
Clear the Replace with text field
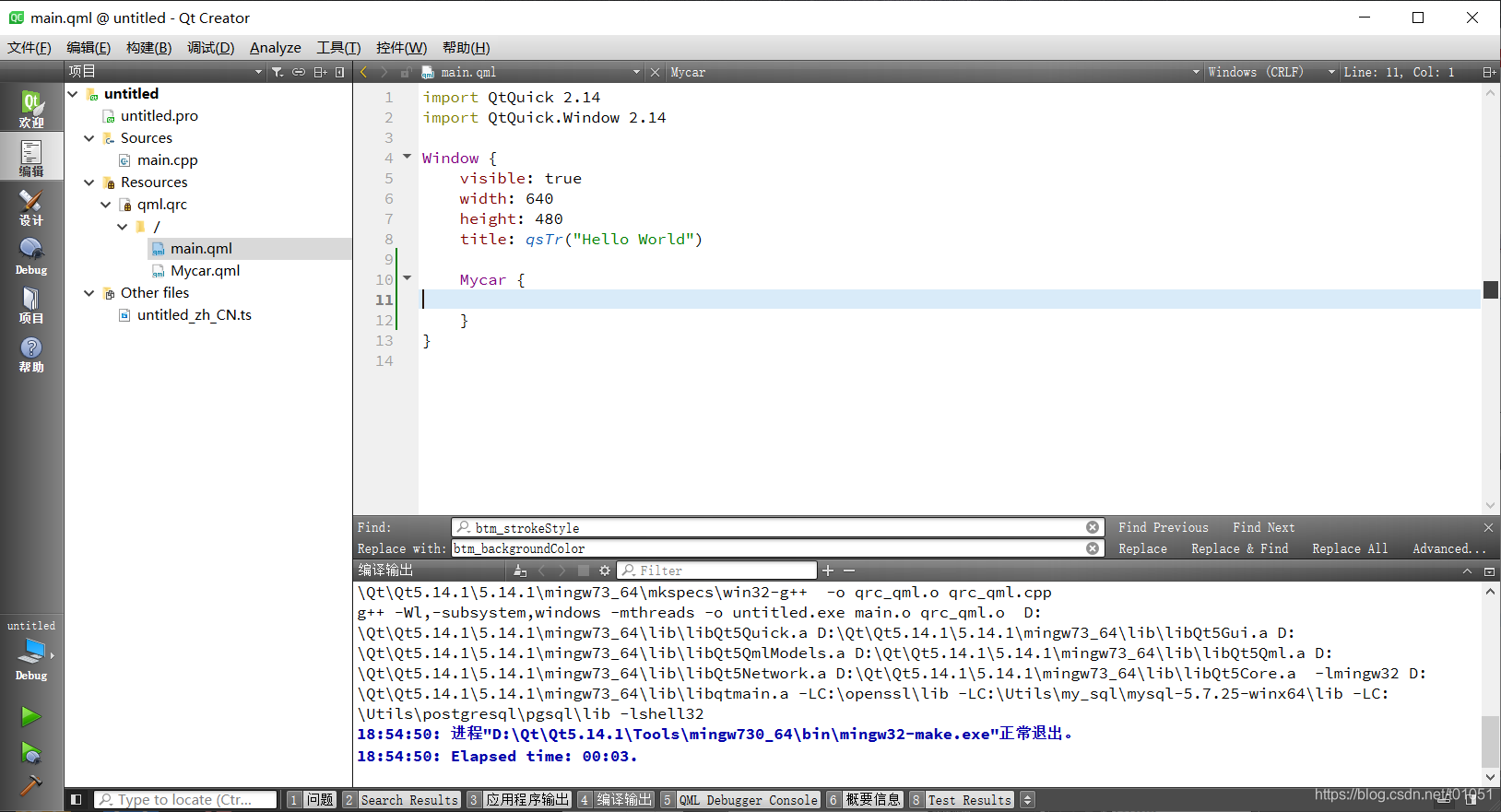click(x=1093, y=548)
